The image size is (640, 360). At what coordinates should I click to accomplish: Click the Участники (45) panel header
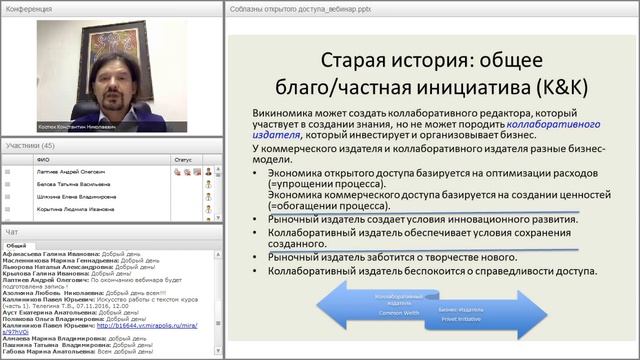[112, 146]
